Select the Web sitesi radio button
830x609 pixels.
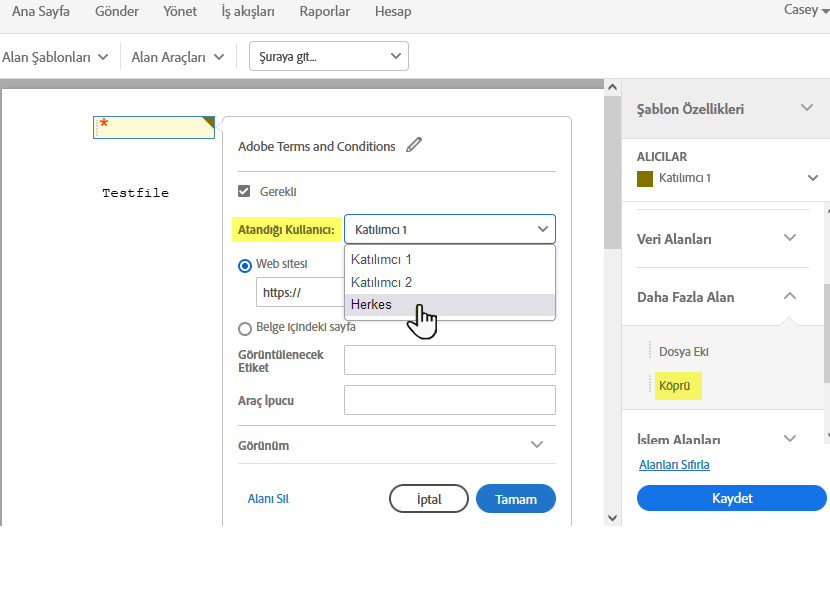click(245, 265)
